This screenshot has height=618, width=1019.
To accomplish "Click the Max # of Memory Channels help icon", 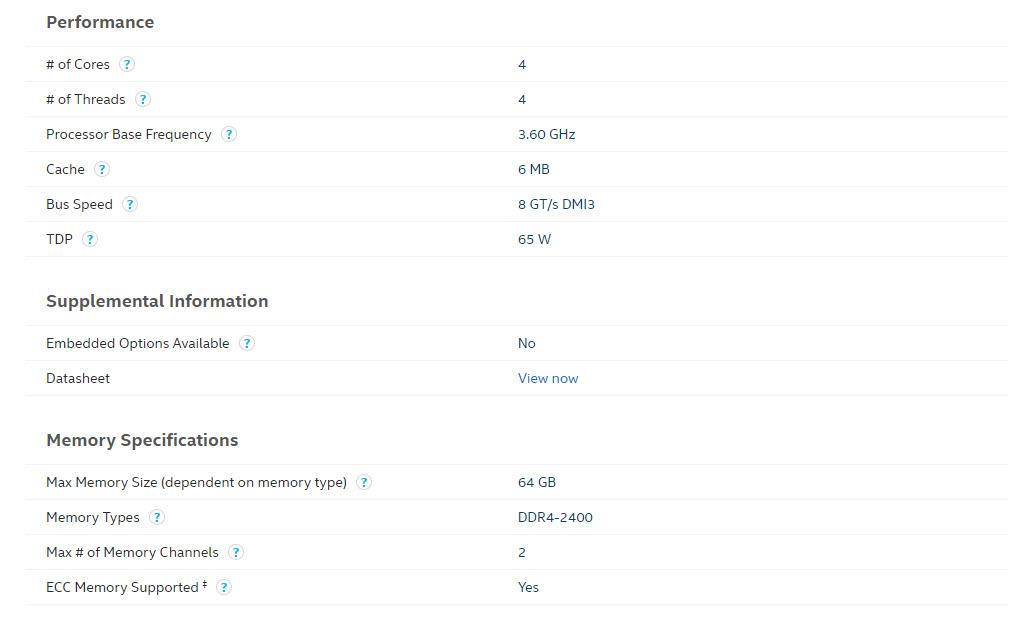I will pos(235,552).
